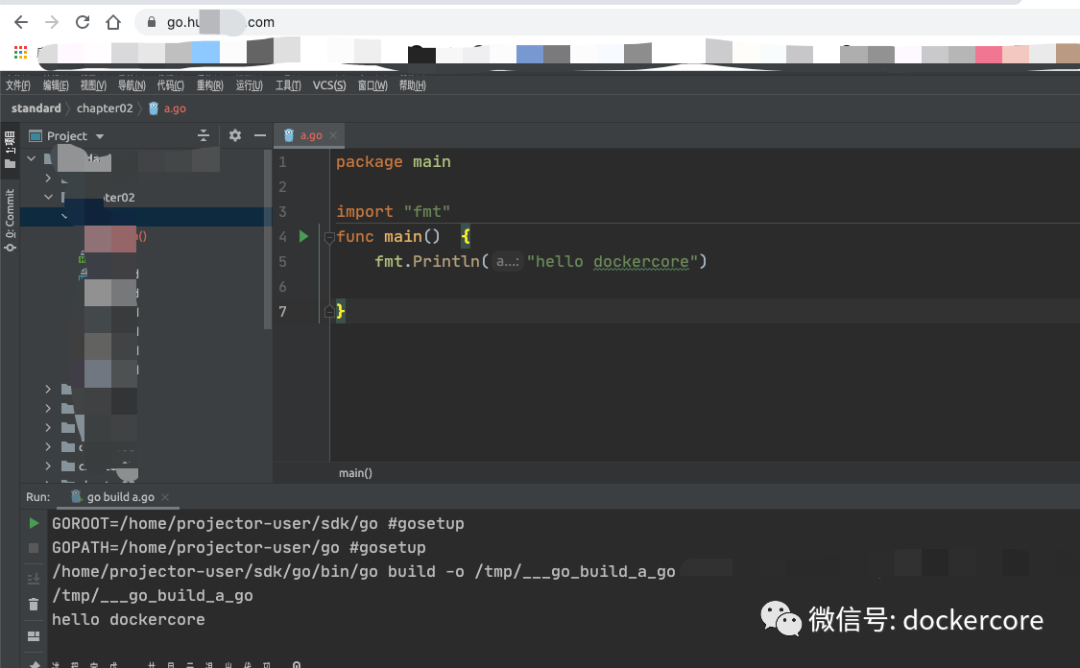The height and width of the screenshot is (668, 1080).
Task: Open the 帮助(H) menu
Action: [x=413, y=85]
